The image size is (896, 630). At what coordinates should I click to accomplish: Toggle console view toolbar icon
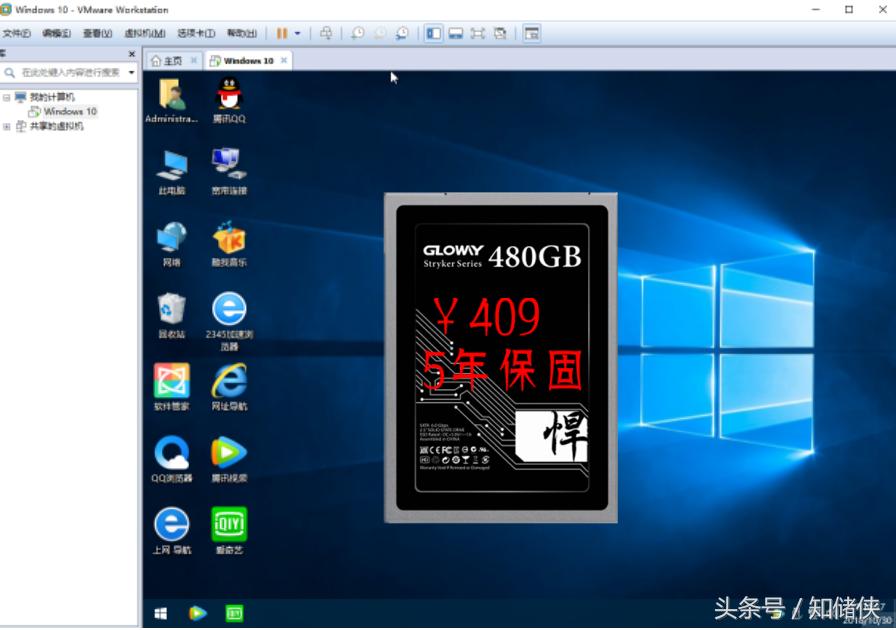[531, 33]
